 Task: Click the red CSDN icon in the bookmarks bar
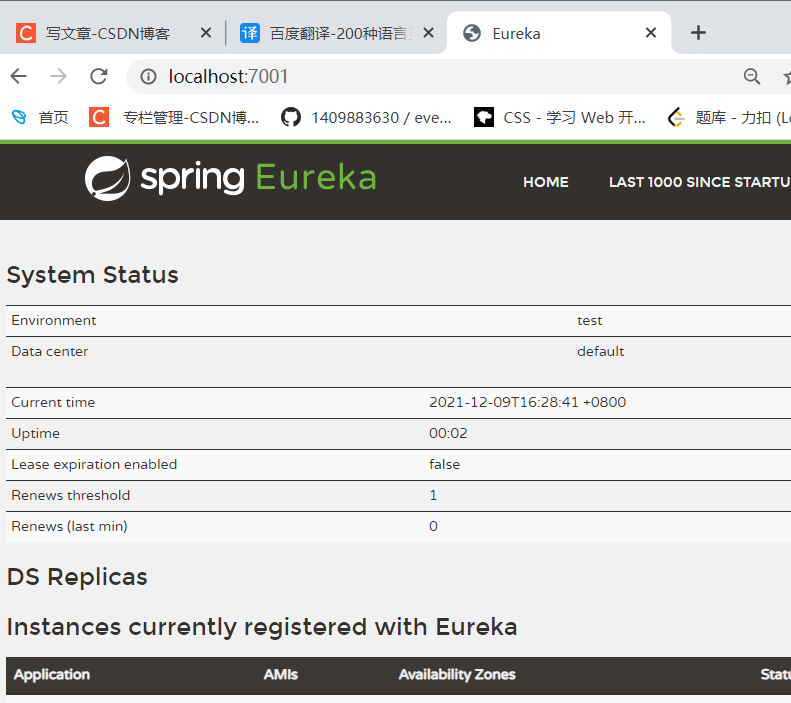coord(99,118)
